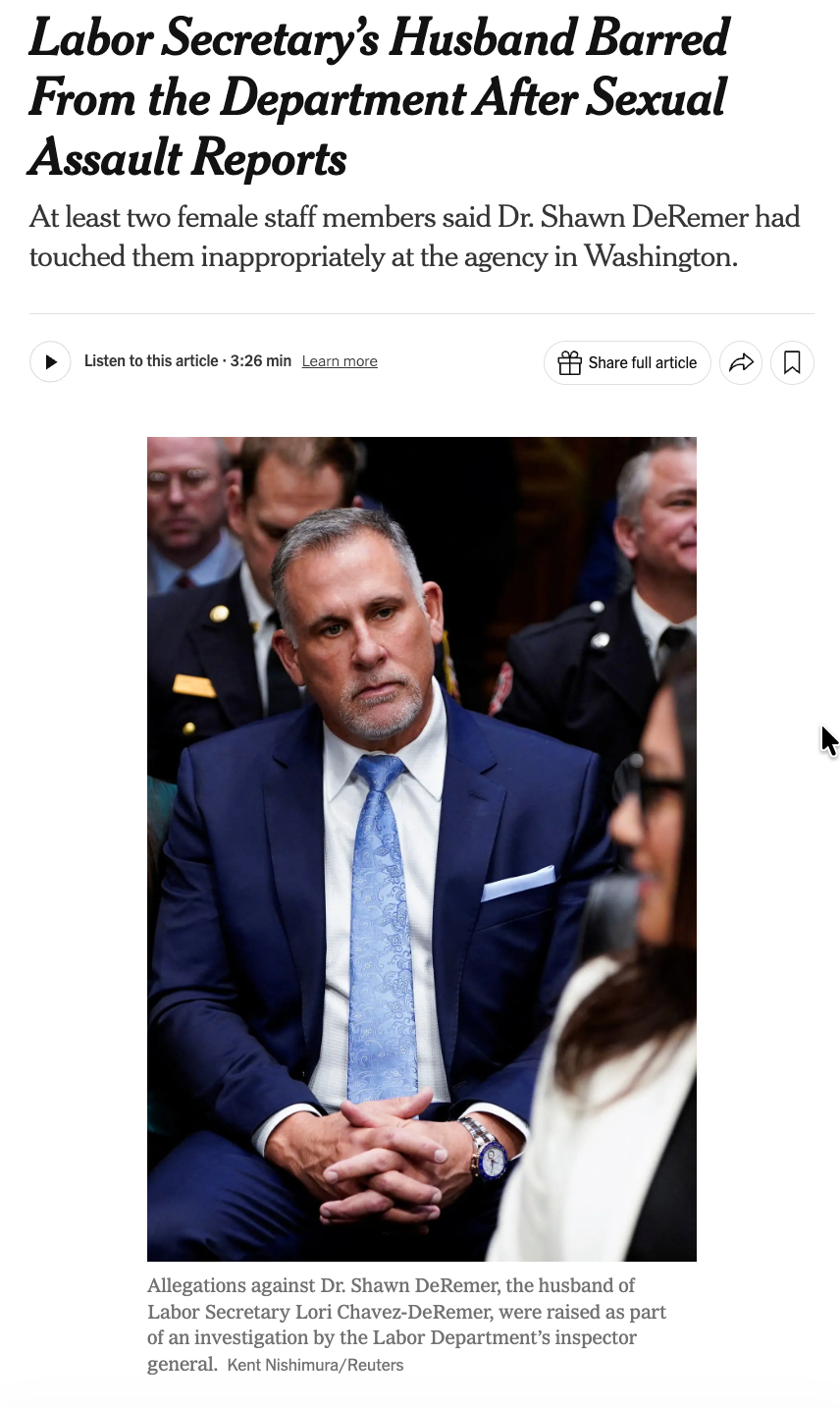The width and height of the screenshot is (840, 1408).
Task: Click the Listen to this article text
Action: click(151, 360)
